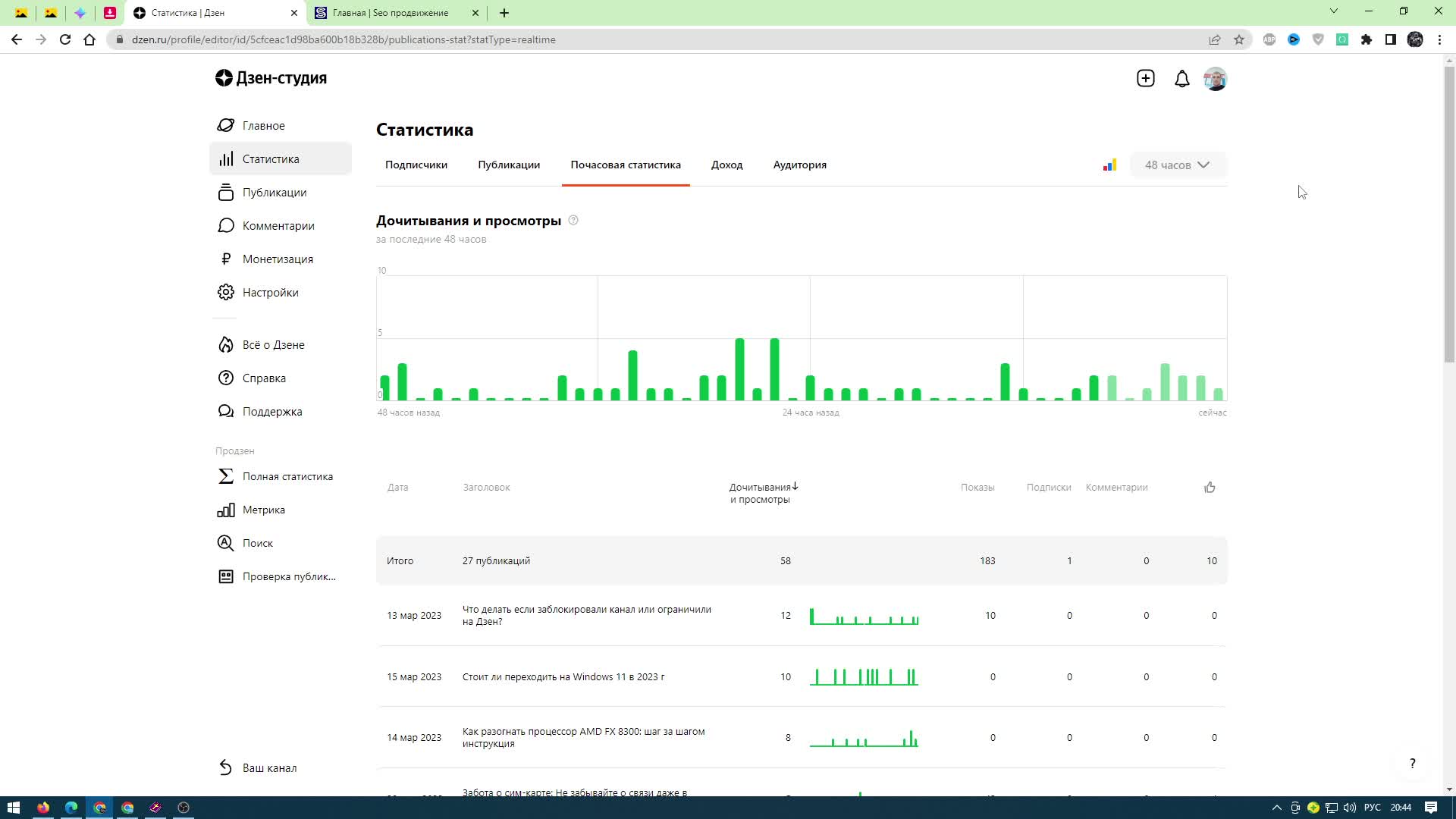Viewport: 1456px width, 819px height.
Task: Open article Стоит ли переходить на Windows 11
Action: (x=563, y=677)
